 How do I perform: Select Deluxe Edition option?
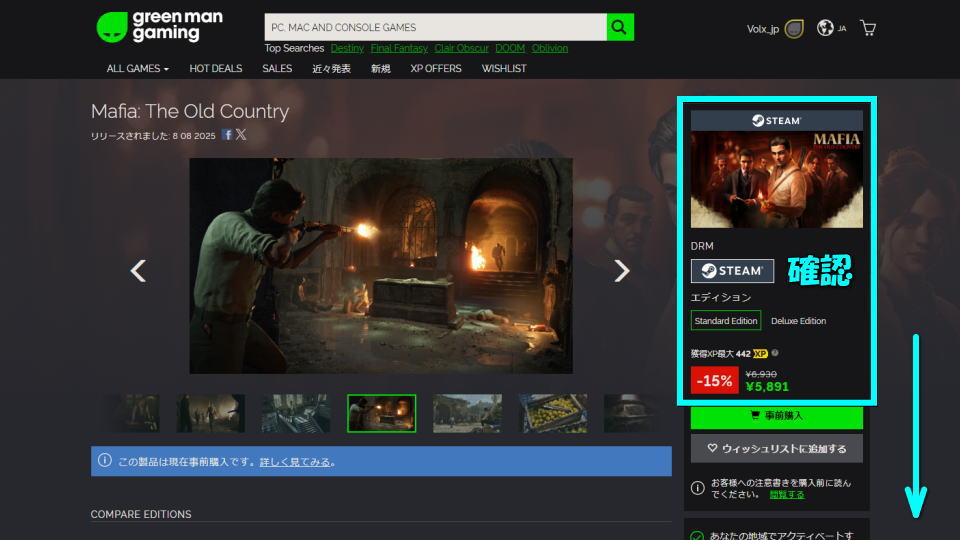[x=798, y=320]
